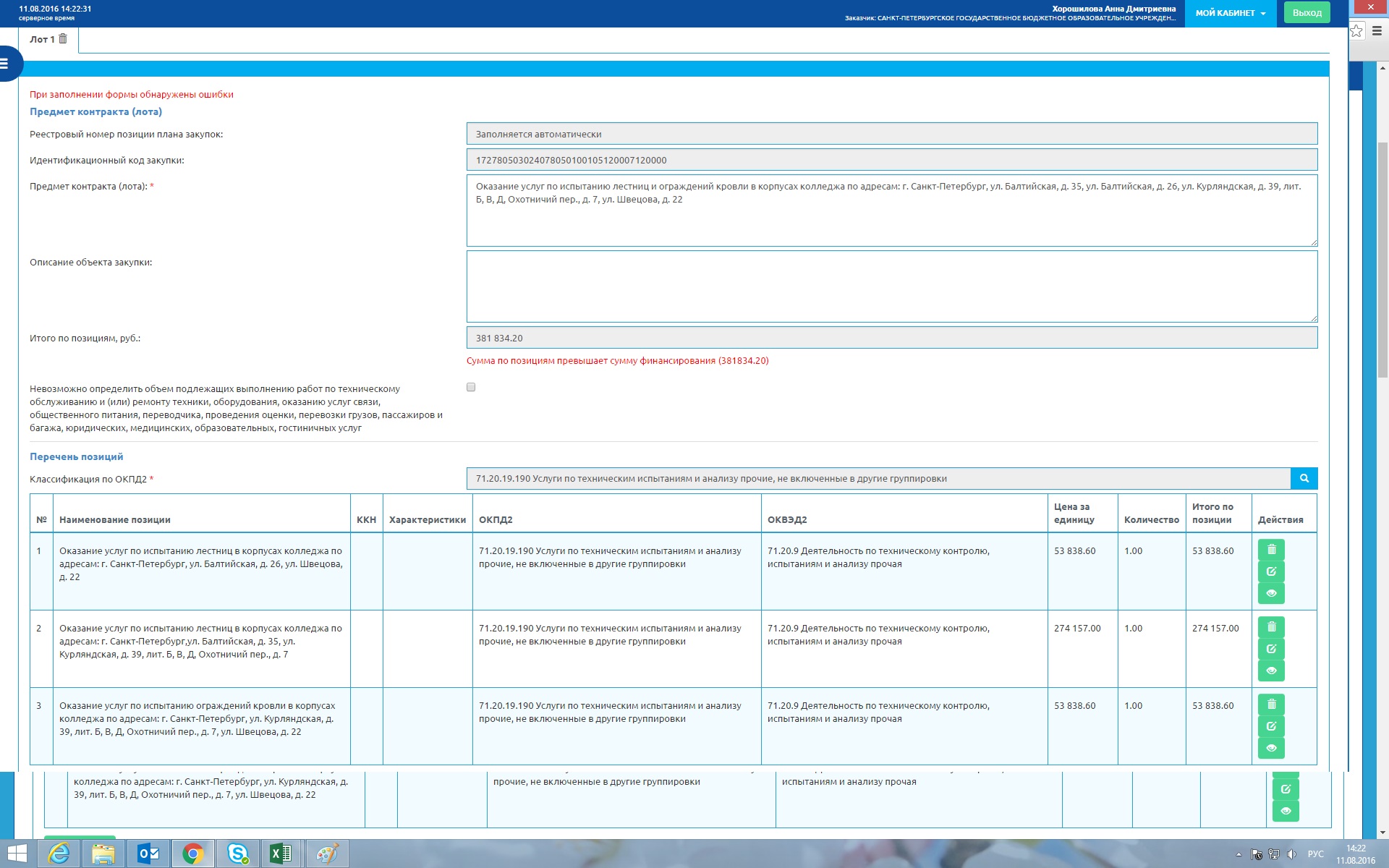Show hidden system tray icons arrow

[1238, 854]
